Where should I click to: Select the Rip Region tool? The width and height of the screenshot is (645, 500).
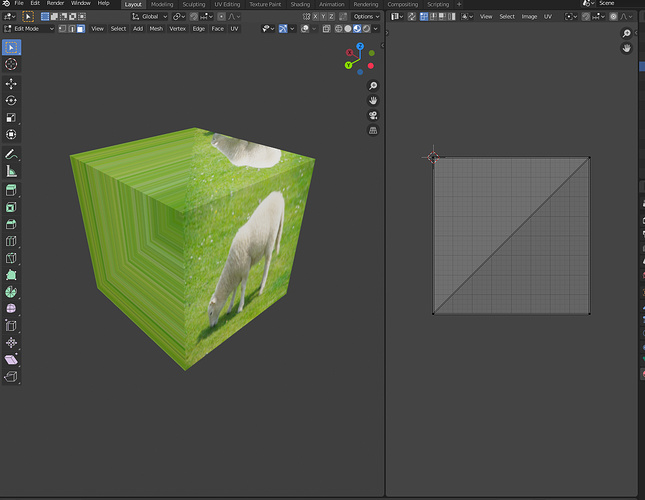tap(11, 377)
